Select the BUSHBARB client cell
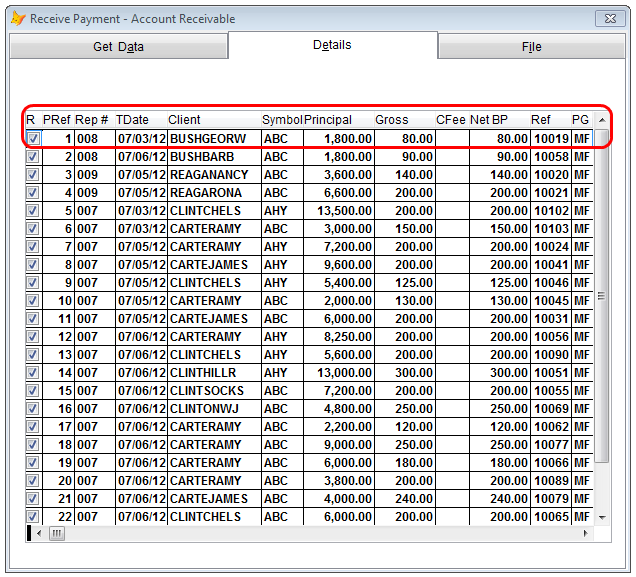636x577 pixels. tap(214, 157)
